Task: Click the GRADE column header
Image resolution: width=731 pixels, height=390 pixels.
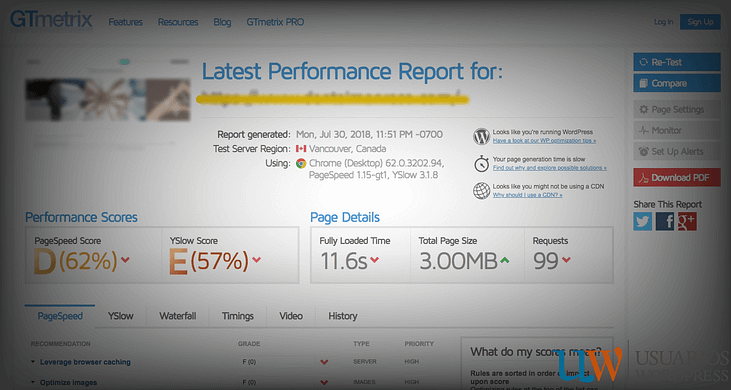Action: [x=249, y=344]
